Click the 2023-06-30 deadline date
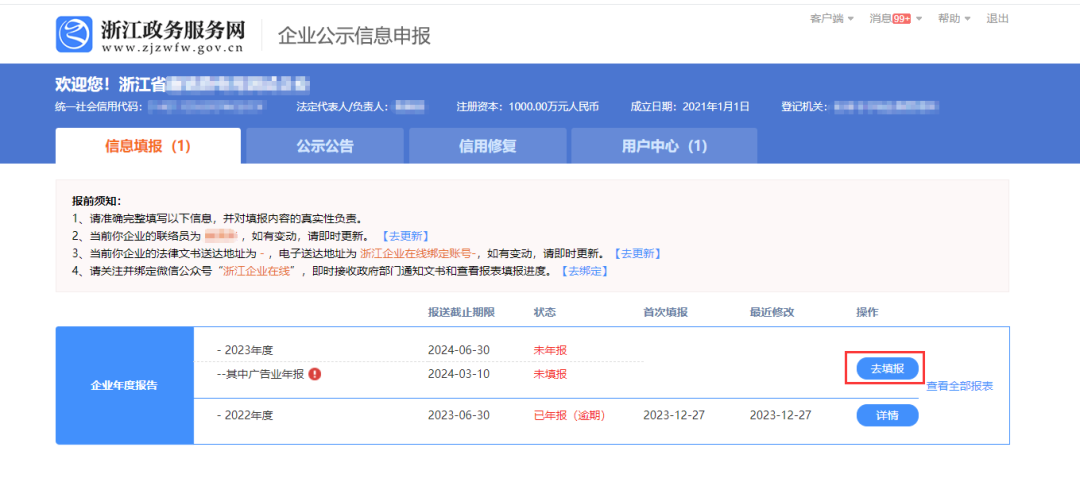The height and width of the screenshot is (482, 1080). pos(459,415)
